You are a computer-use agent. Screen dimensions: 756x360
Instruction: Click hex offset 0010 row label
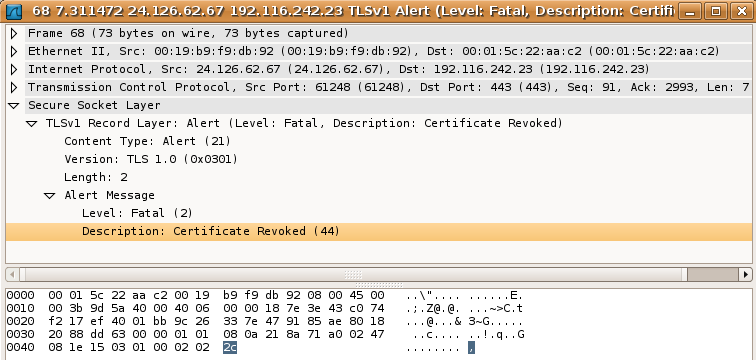click(20, 308)
